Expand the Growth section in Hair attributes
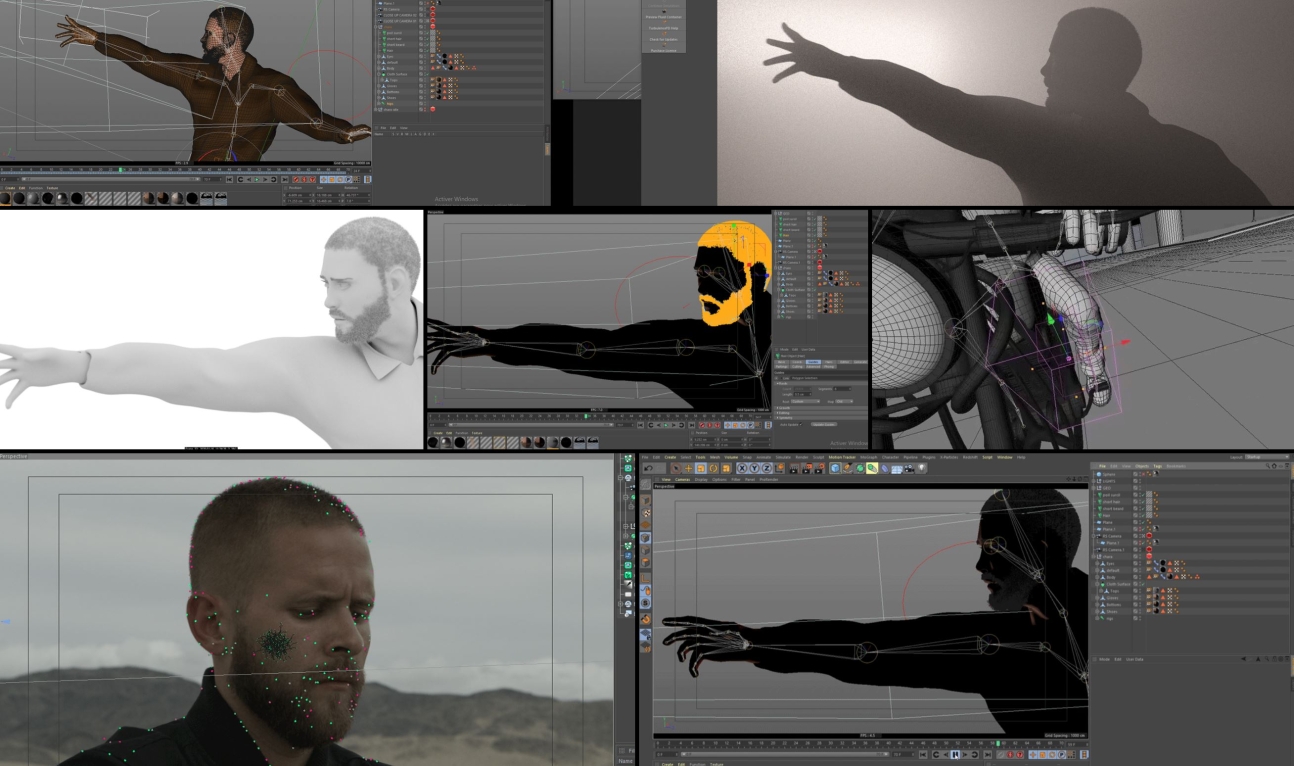The height and width of the screenshot is (766, 1294). pyautogui.click(x=784, y=408)
